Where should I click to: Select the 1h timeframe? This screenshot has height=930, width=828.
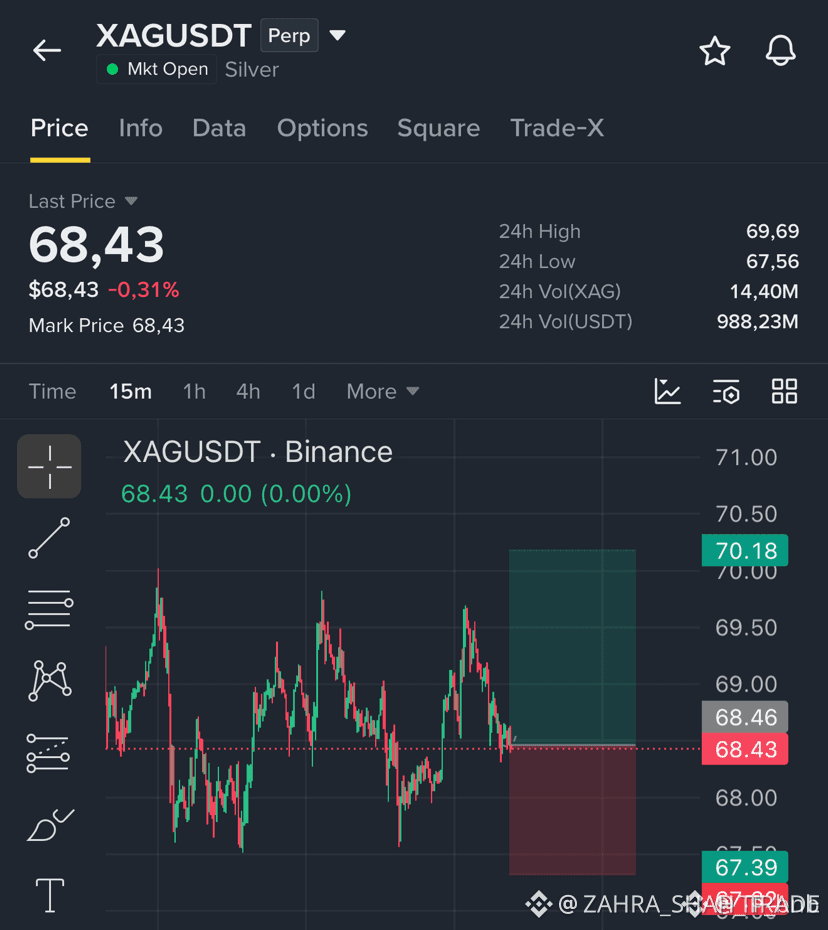click(194, 391)
